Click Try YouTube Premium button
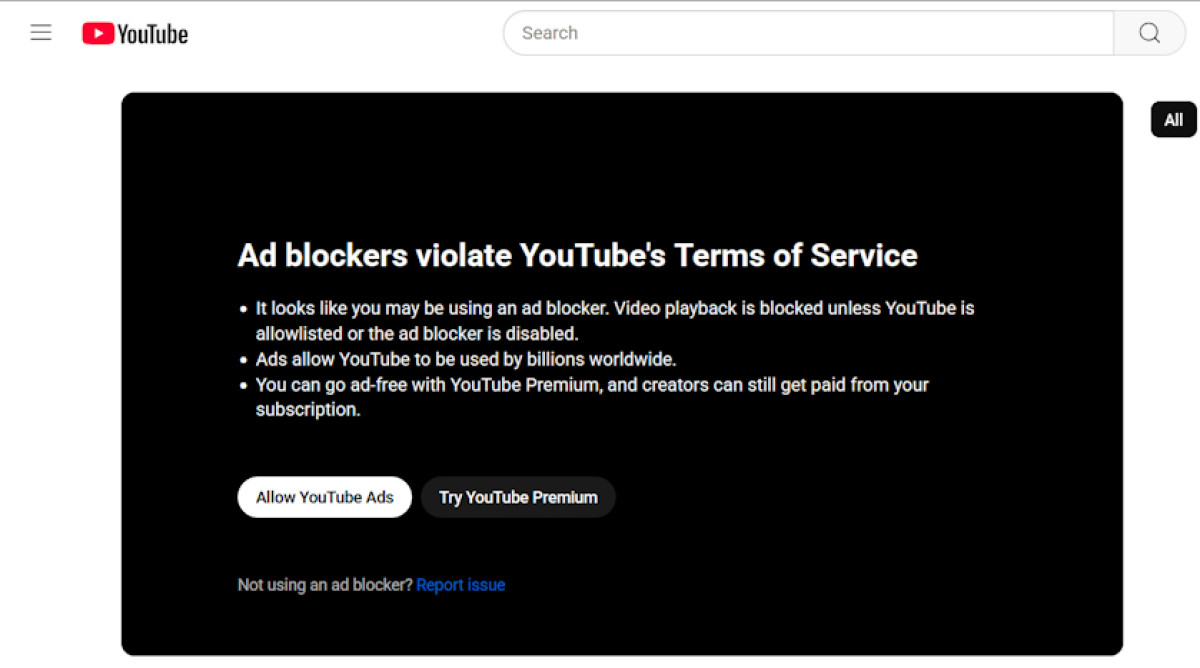Screen dimensions: 1200x668 click(518, 497)
